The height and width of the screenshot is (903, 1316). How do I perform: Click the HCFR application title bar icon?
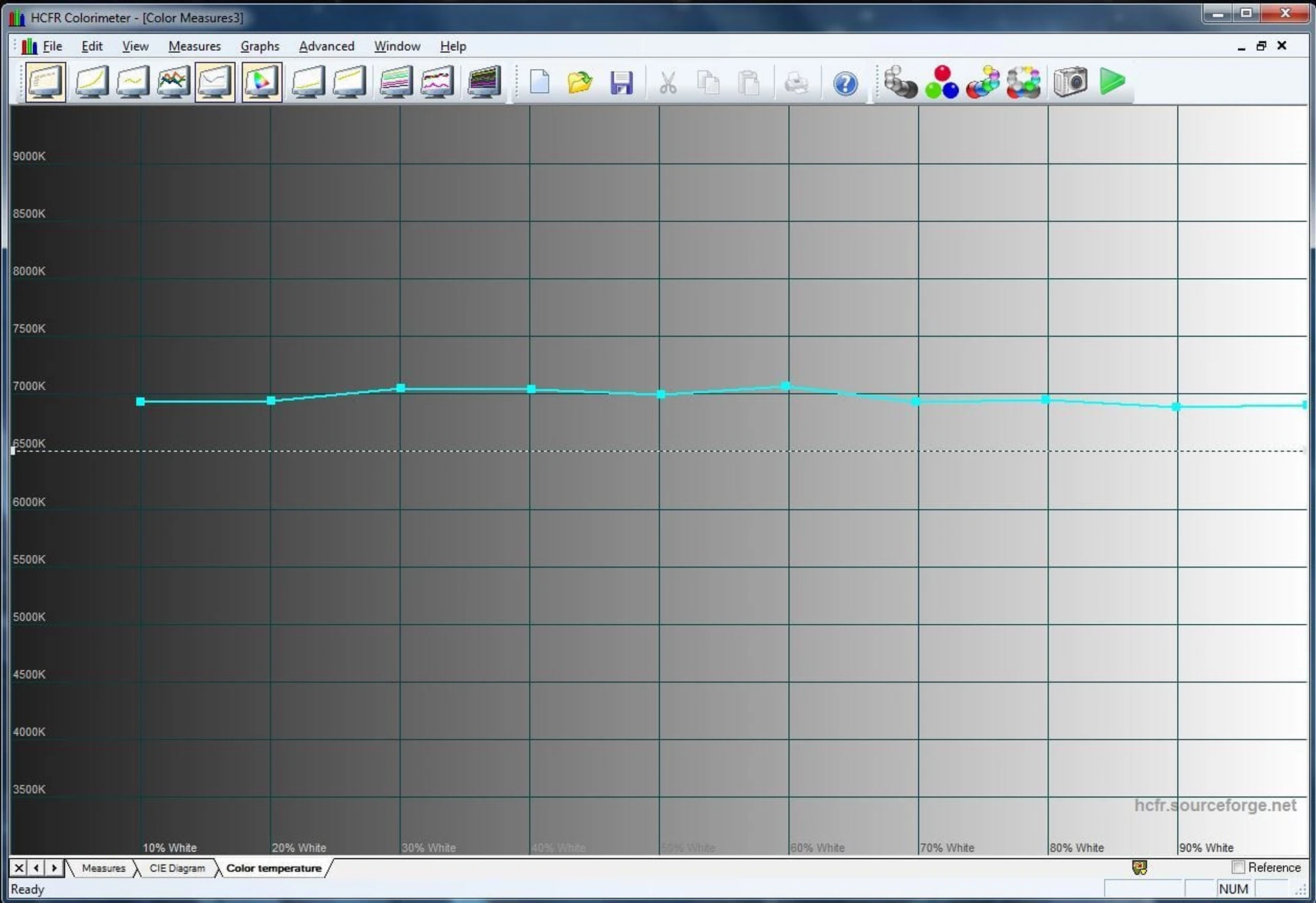17,18
